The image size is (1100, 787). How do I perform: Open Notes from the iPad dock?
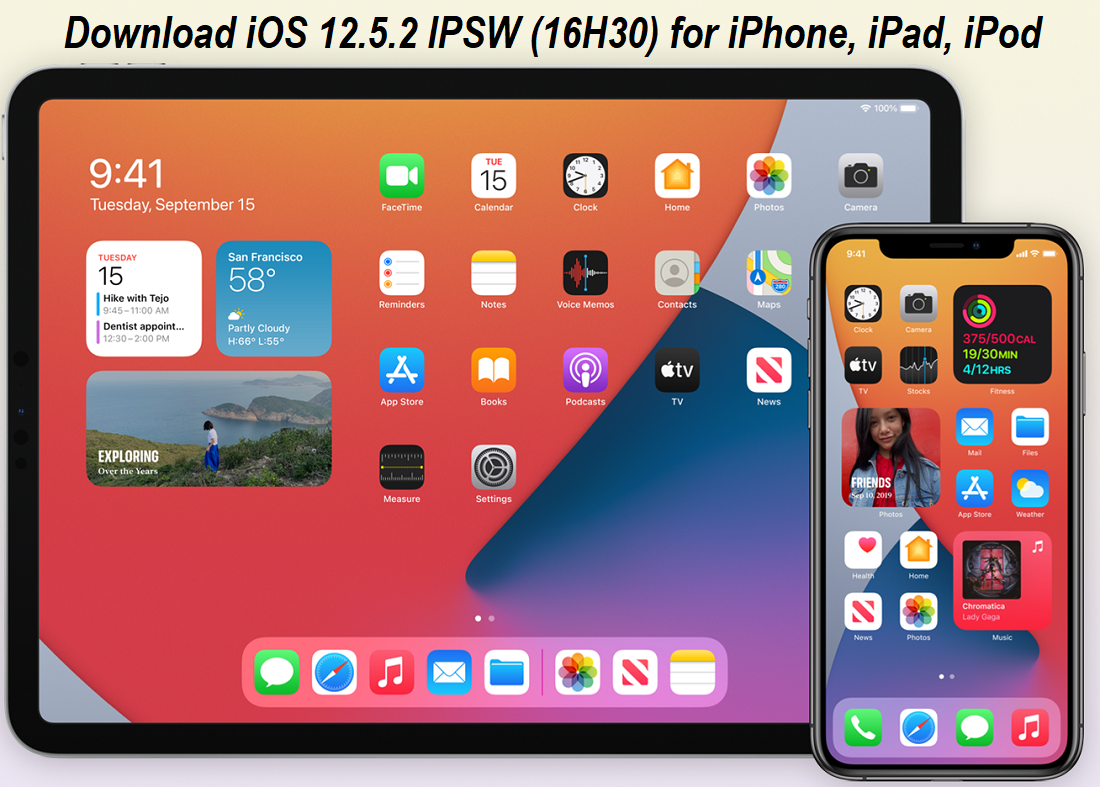[692, 672]
